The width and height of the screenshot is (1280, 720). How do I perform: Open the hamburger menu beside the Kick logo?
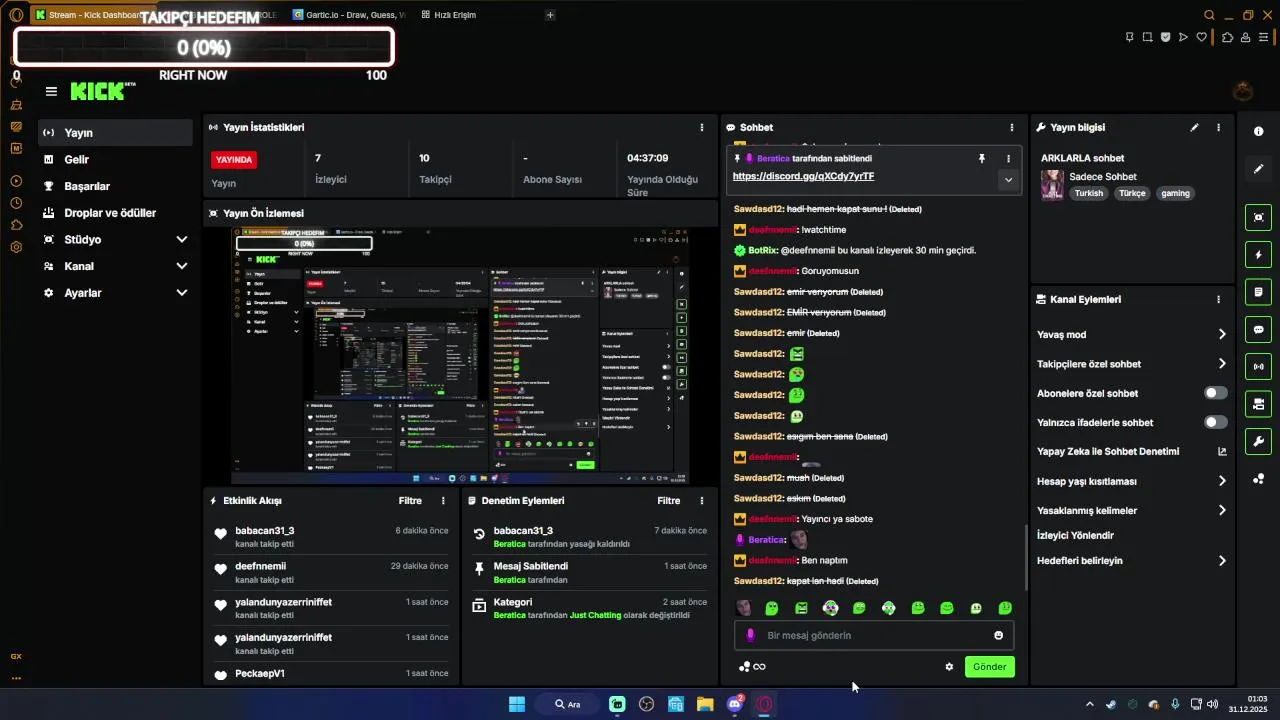coord(51,91)
